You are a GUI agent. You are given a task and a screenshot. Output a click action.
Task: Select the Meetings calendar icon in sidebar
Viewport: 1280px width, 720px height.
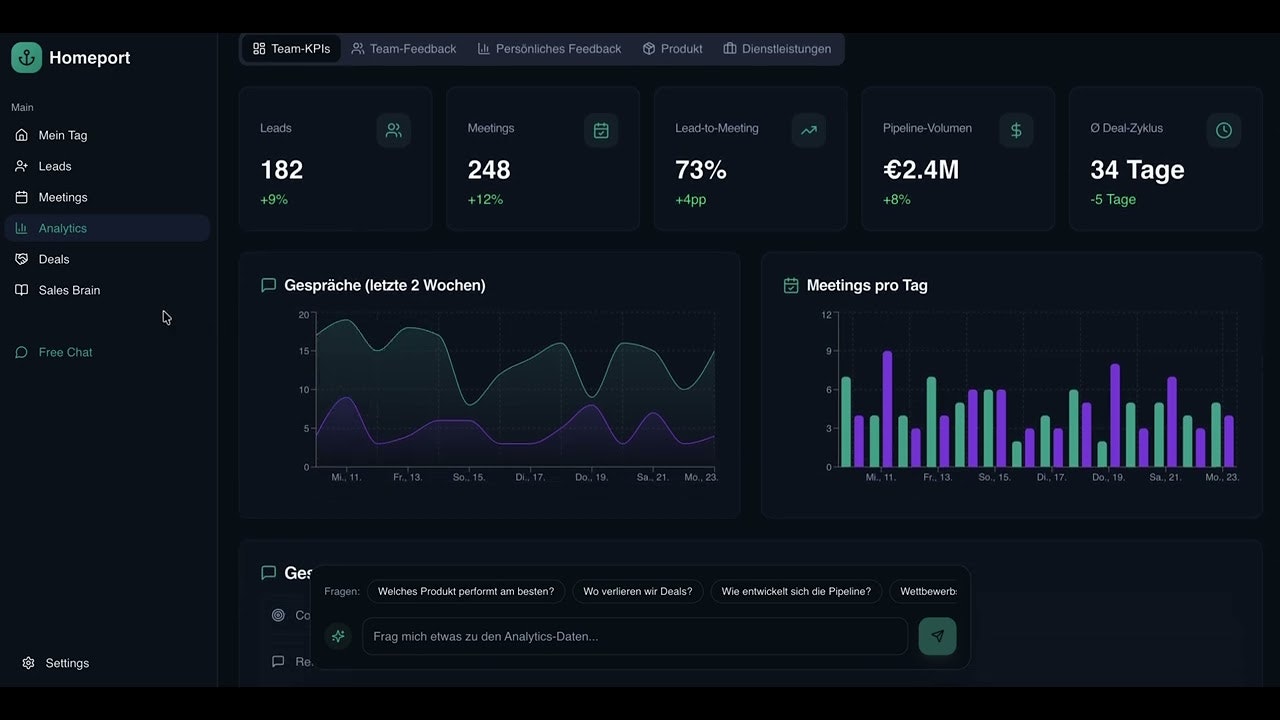[x=22, y=197]
